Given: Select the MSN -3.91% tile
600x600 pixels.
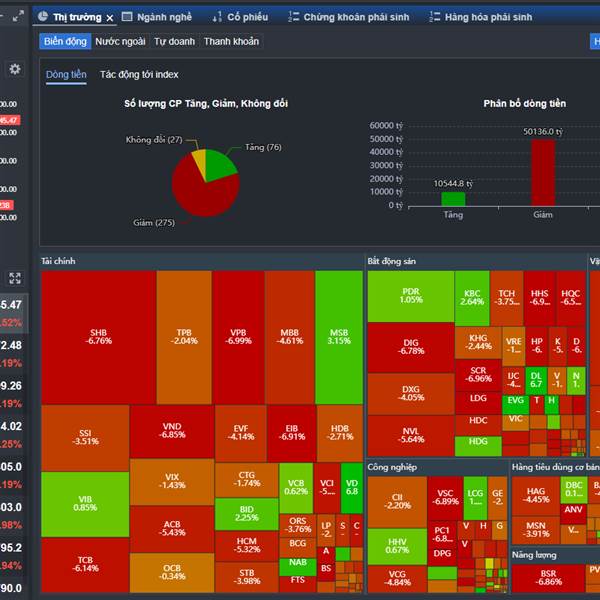Looking at the screenshot, I should [536, 530].
